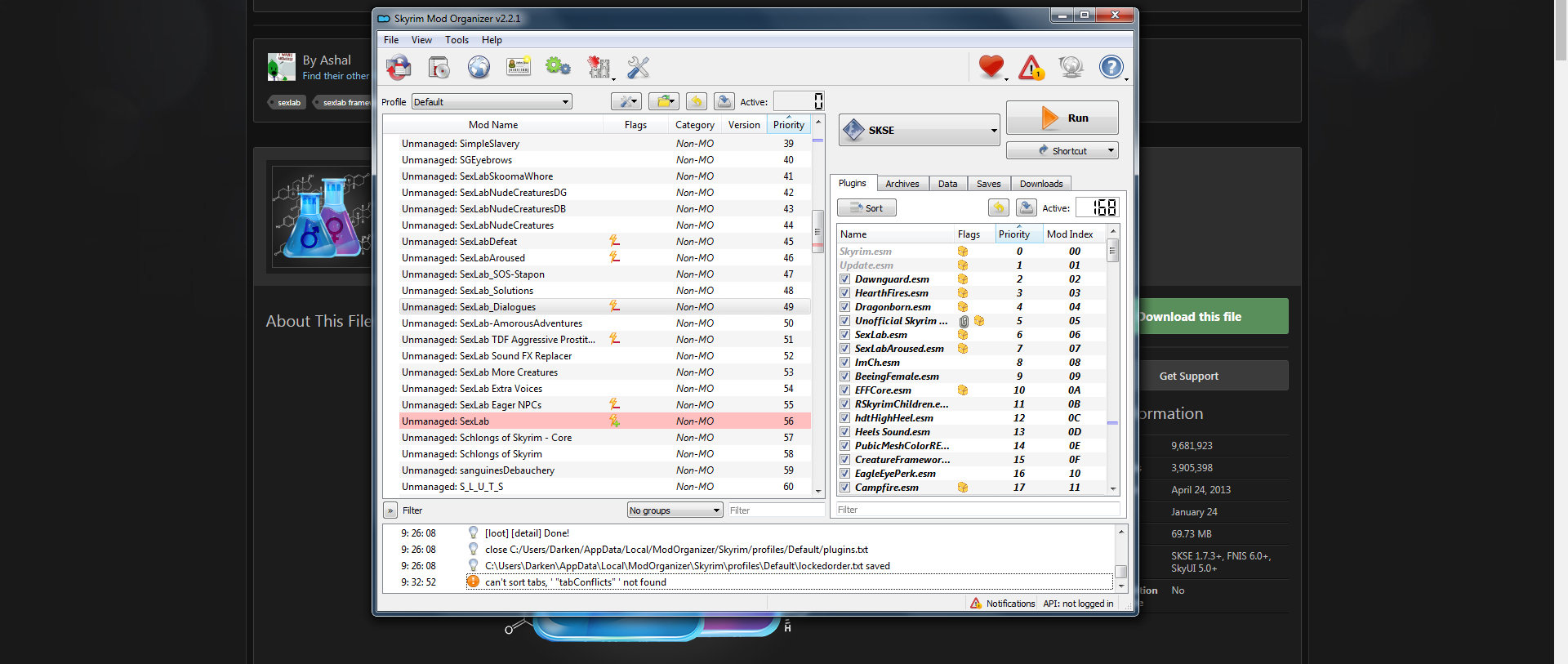Uncheck BeeingFemale.esm plugin
Image resolution: width=1568 pixels, height=664 pixels.
(845, 377)
